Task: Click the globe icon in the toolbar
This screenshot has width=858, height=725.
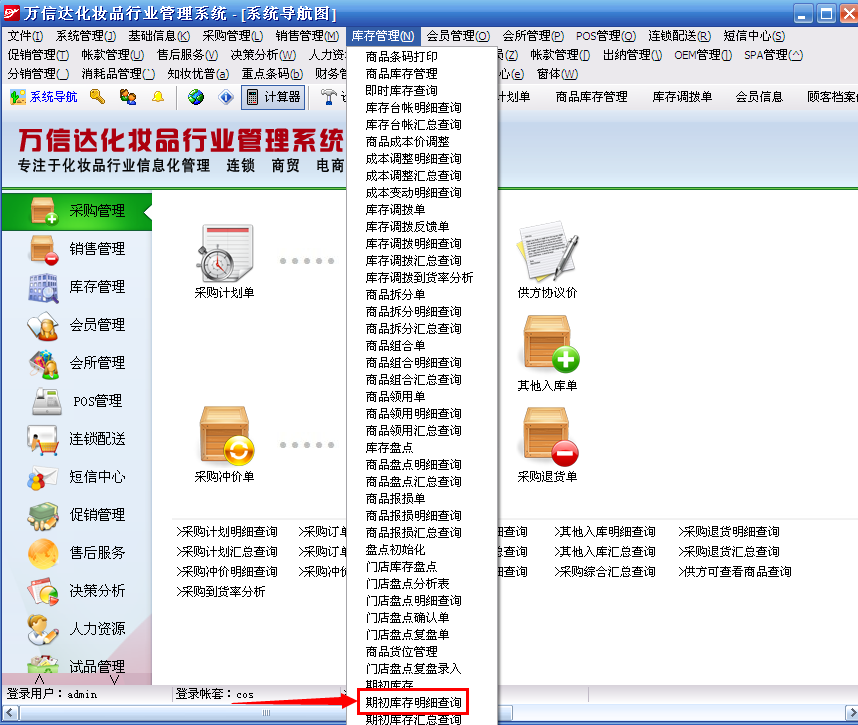Action: coord(196,97)
